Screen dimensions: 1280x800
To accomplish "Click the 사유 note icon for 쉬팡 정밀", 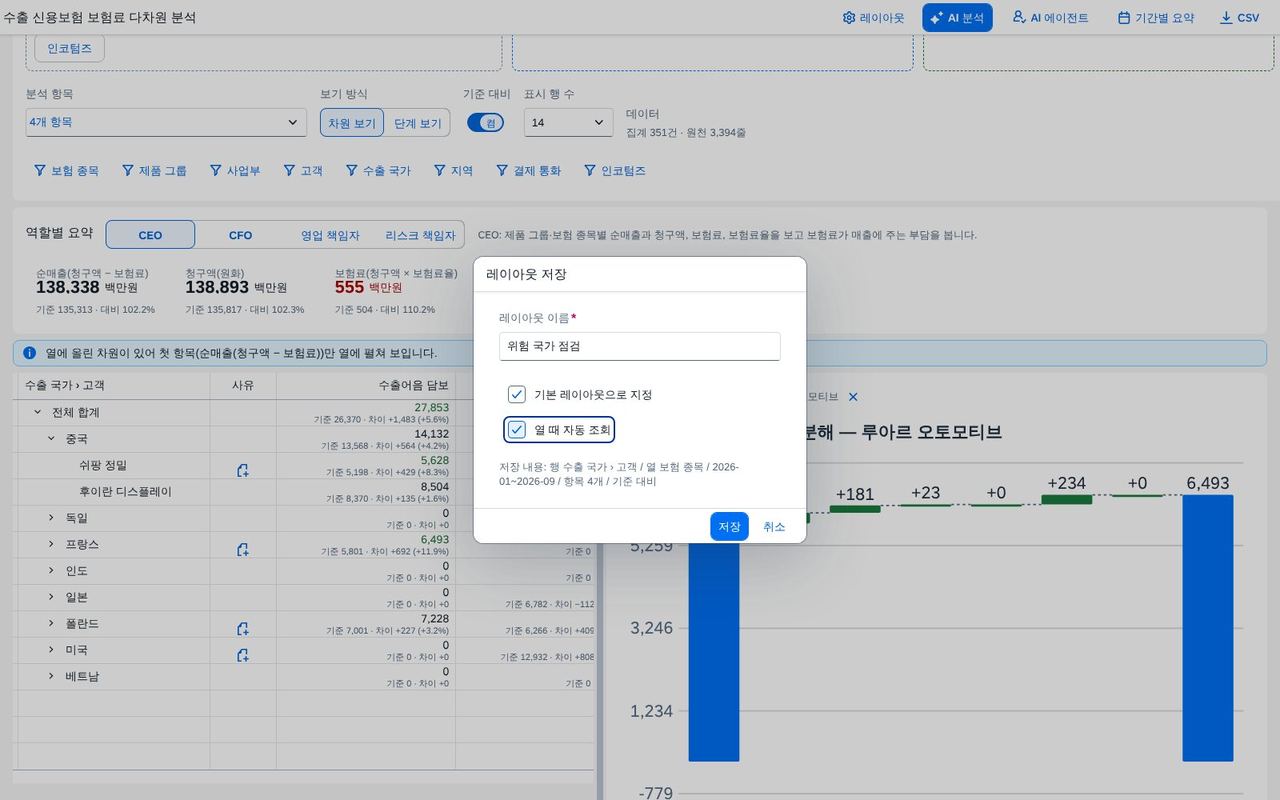I will tap(243, 470).
